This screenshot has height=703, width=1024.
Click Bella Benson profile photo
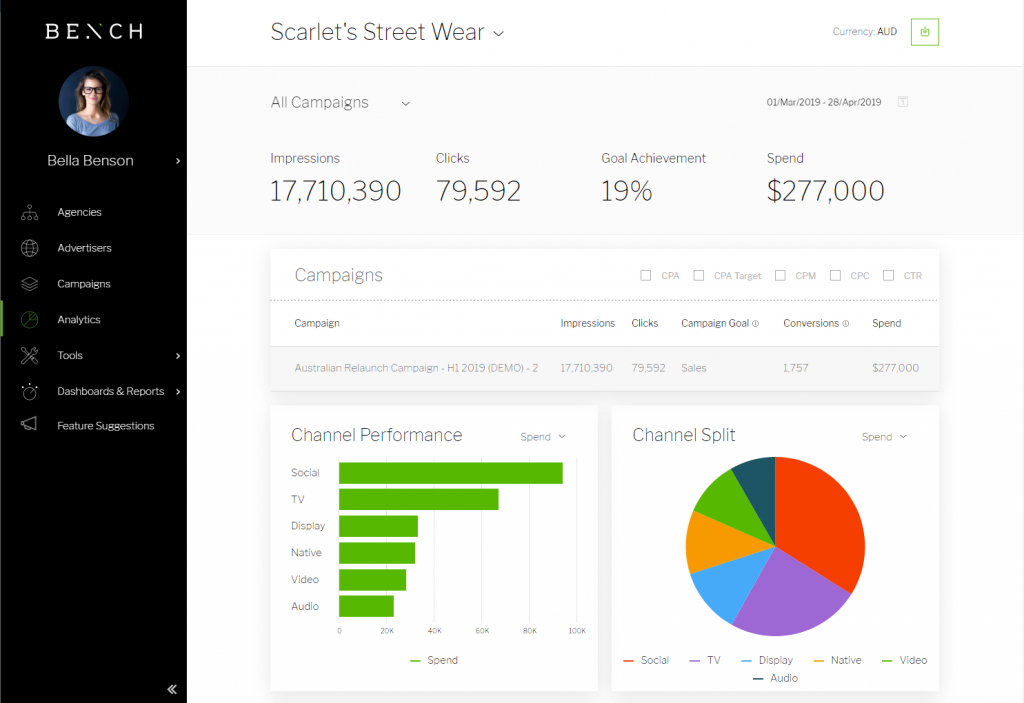(x=93, y=101)
